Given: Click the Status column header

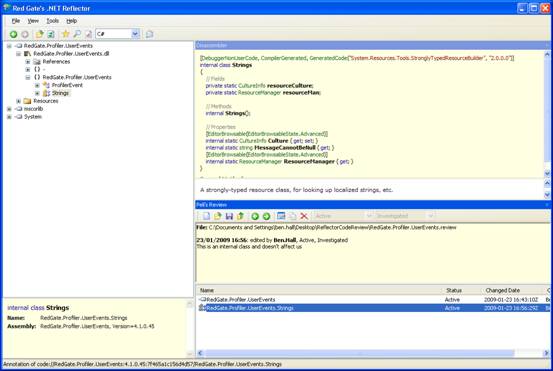Looking at the screenshot, I should (462, 290).
